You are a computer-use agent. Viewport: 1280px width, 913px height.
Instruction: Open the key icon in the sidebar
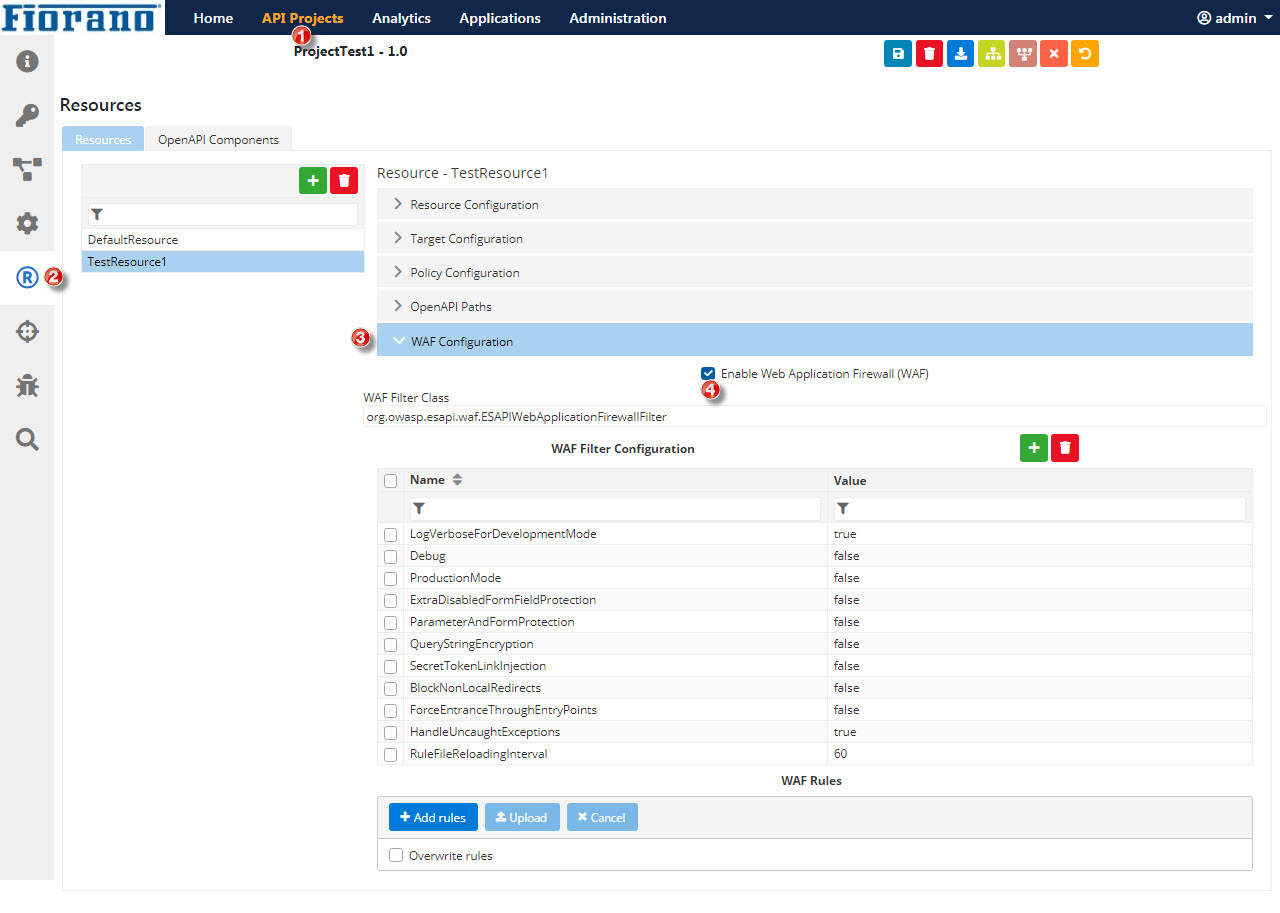[x=27, y=116]
